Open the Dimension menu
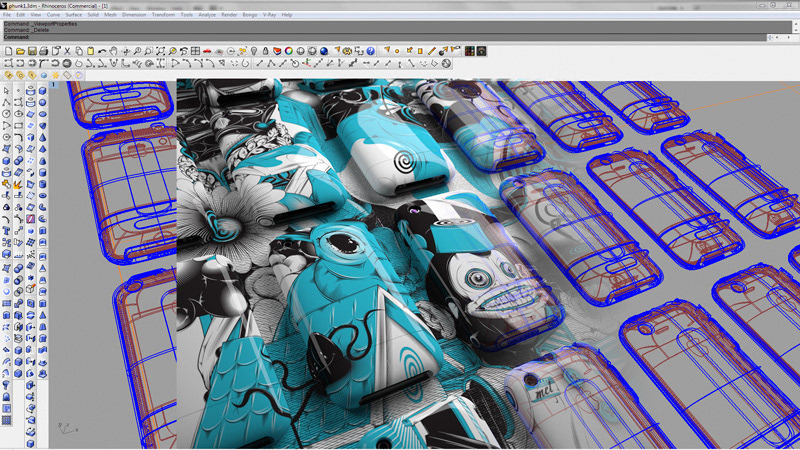The height and width of the screenshot is (450, 800). 134,15
